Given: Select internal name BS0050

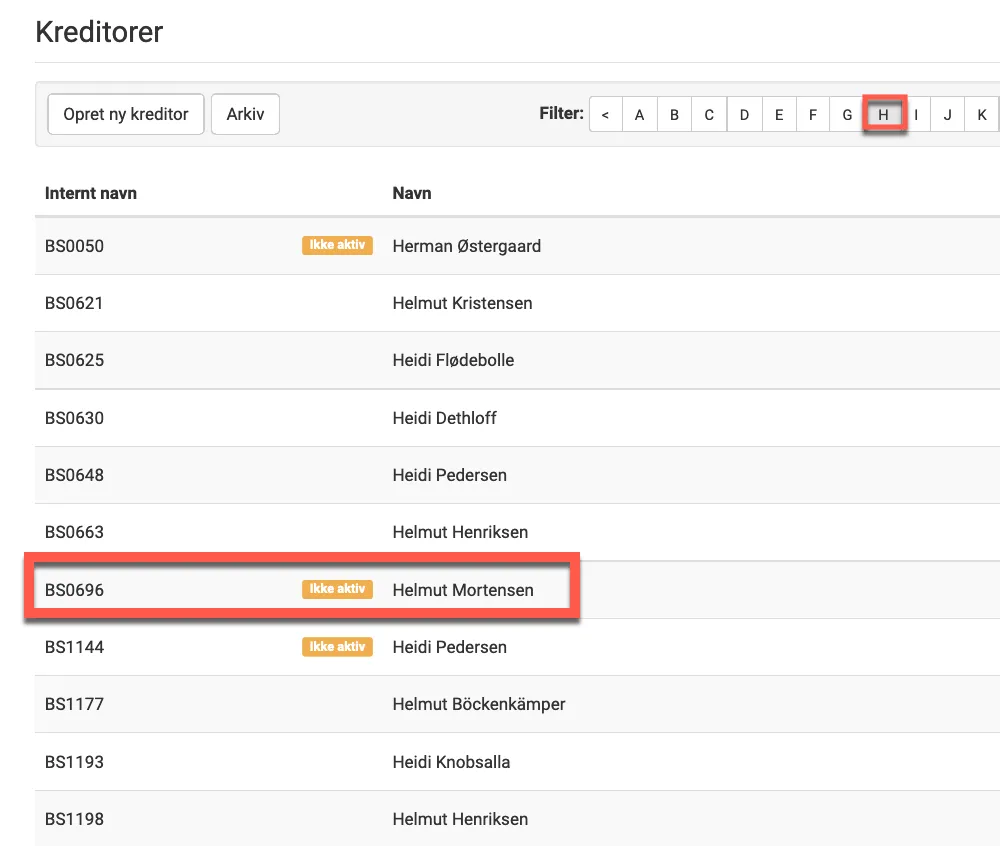Looking at the screenshot, I should coord(74,246).
